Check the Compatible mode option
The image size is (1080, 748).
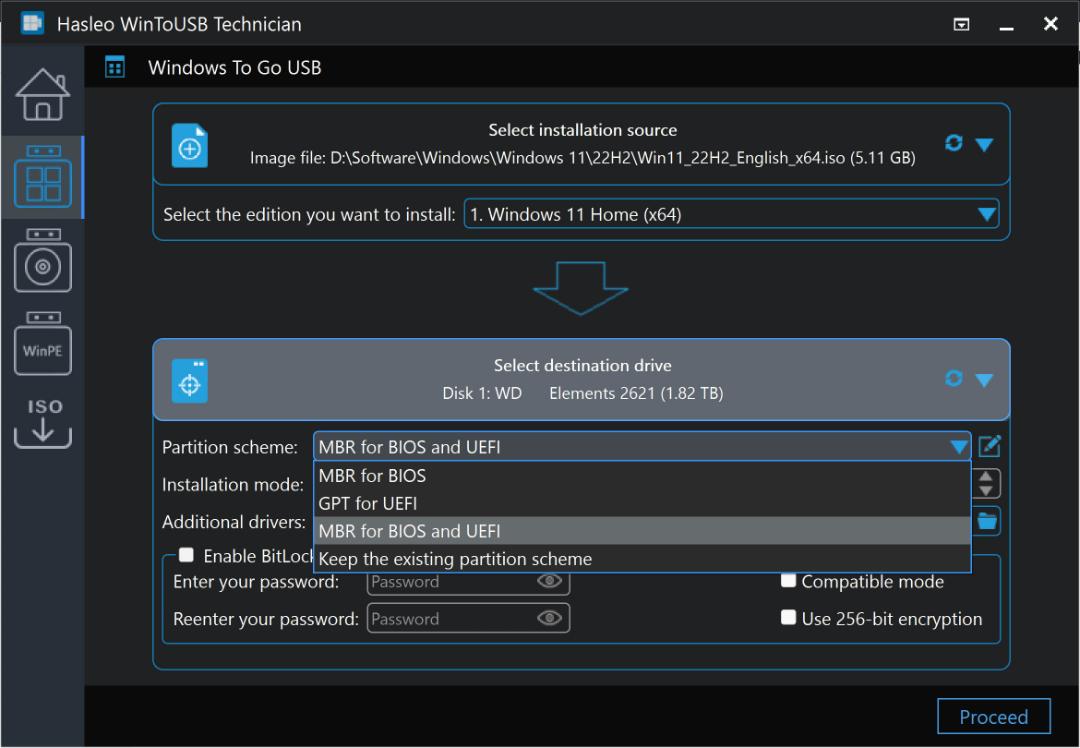click(789, 581)
